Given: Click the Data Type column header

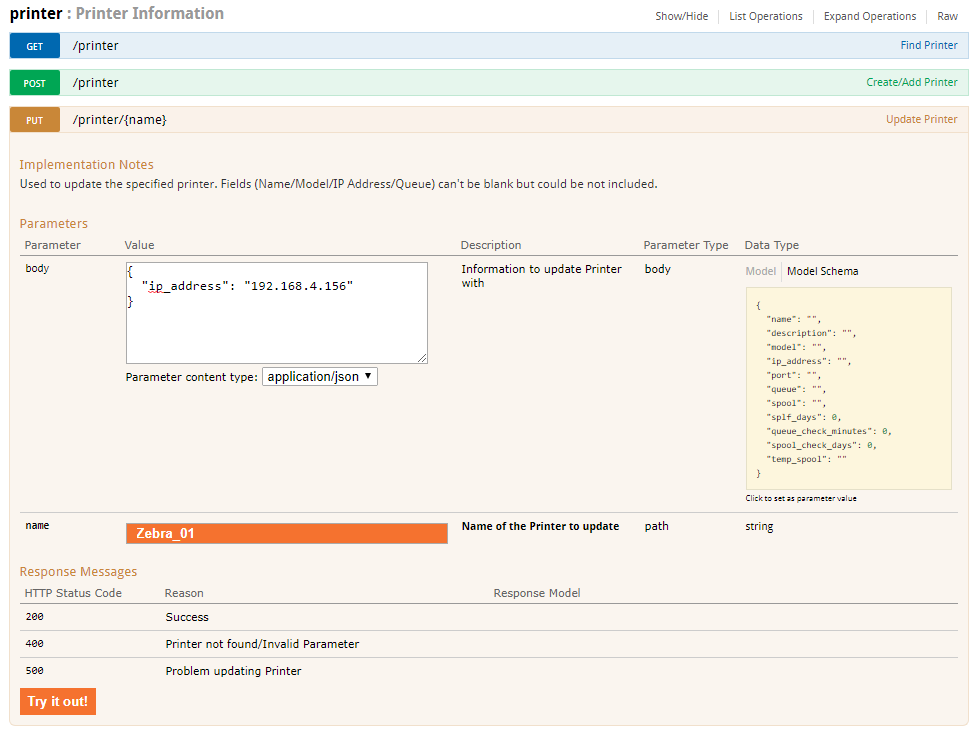Looking at the screenshot, I should tap(771, 245).
